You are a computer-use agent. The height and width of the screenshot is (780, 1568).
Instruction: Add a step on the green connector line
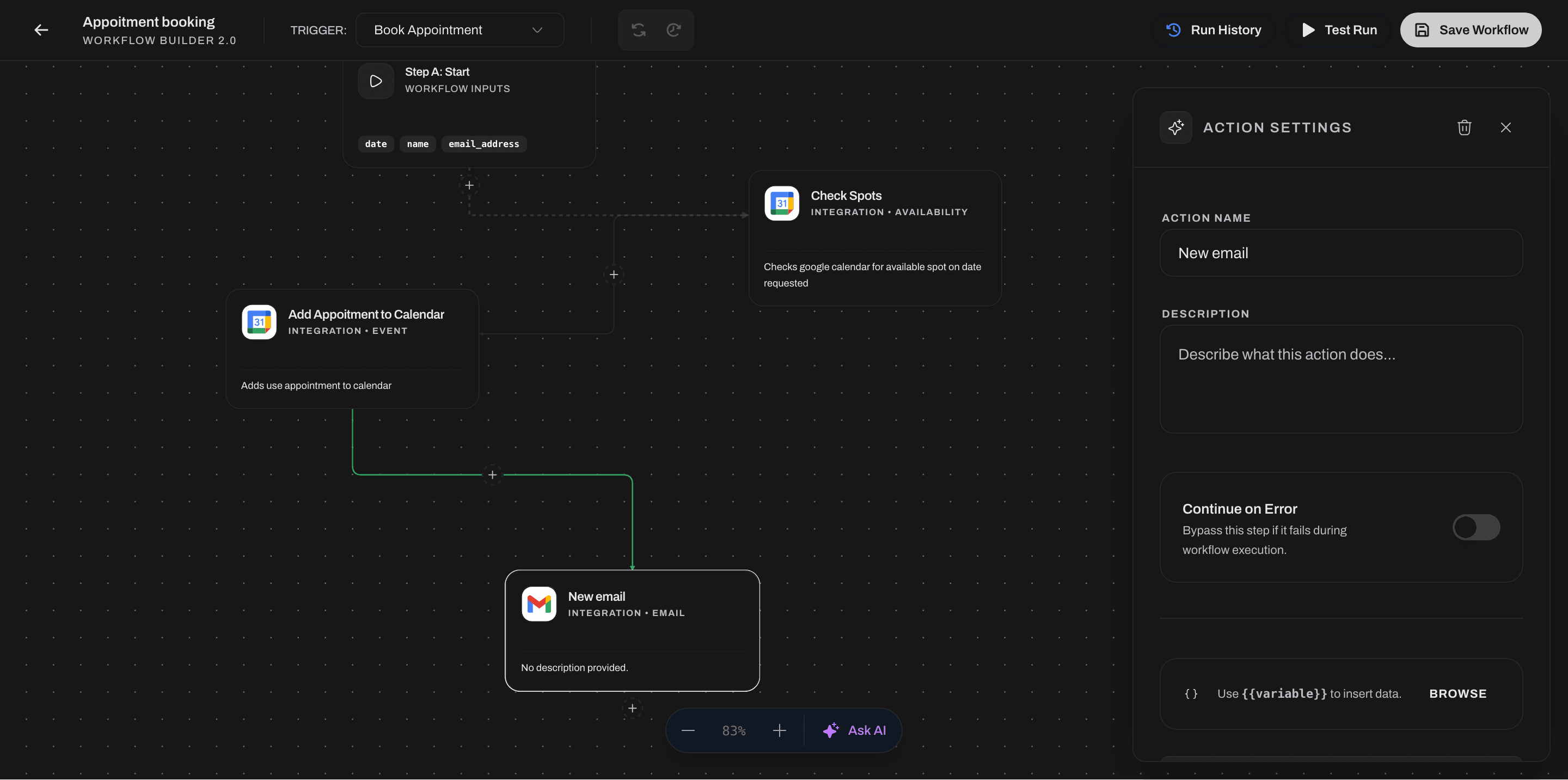(x=492, y=475)
